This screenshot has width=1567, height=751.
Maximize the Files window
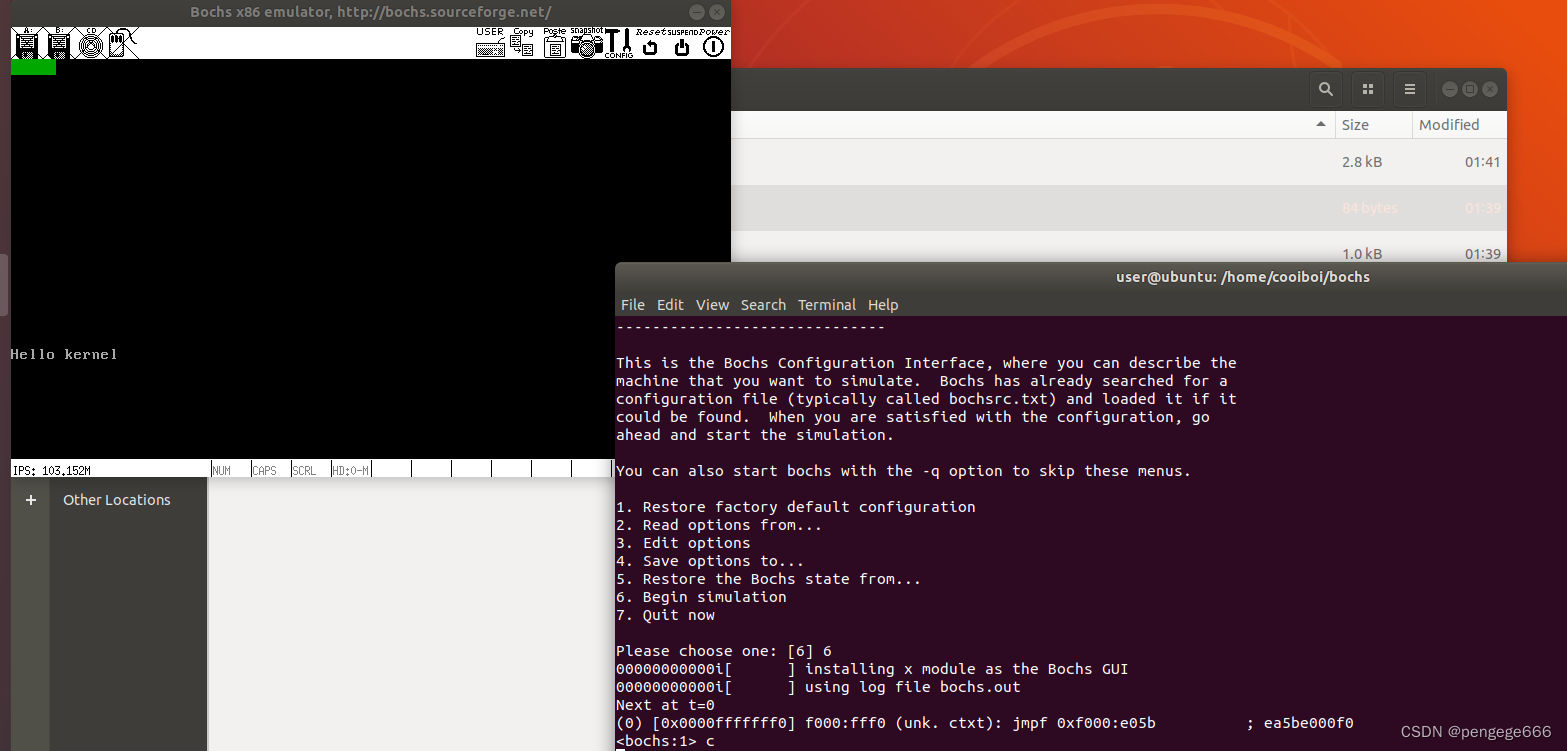click(1469, 89)
